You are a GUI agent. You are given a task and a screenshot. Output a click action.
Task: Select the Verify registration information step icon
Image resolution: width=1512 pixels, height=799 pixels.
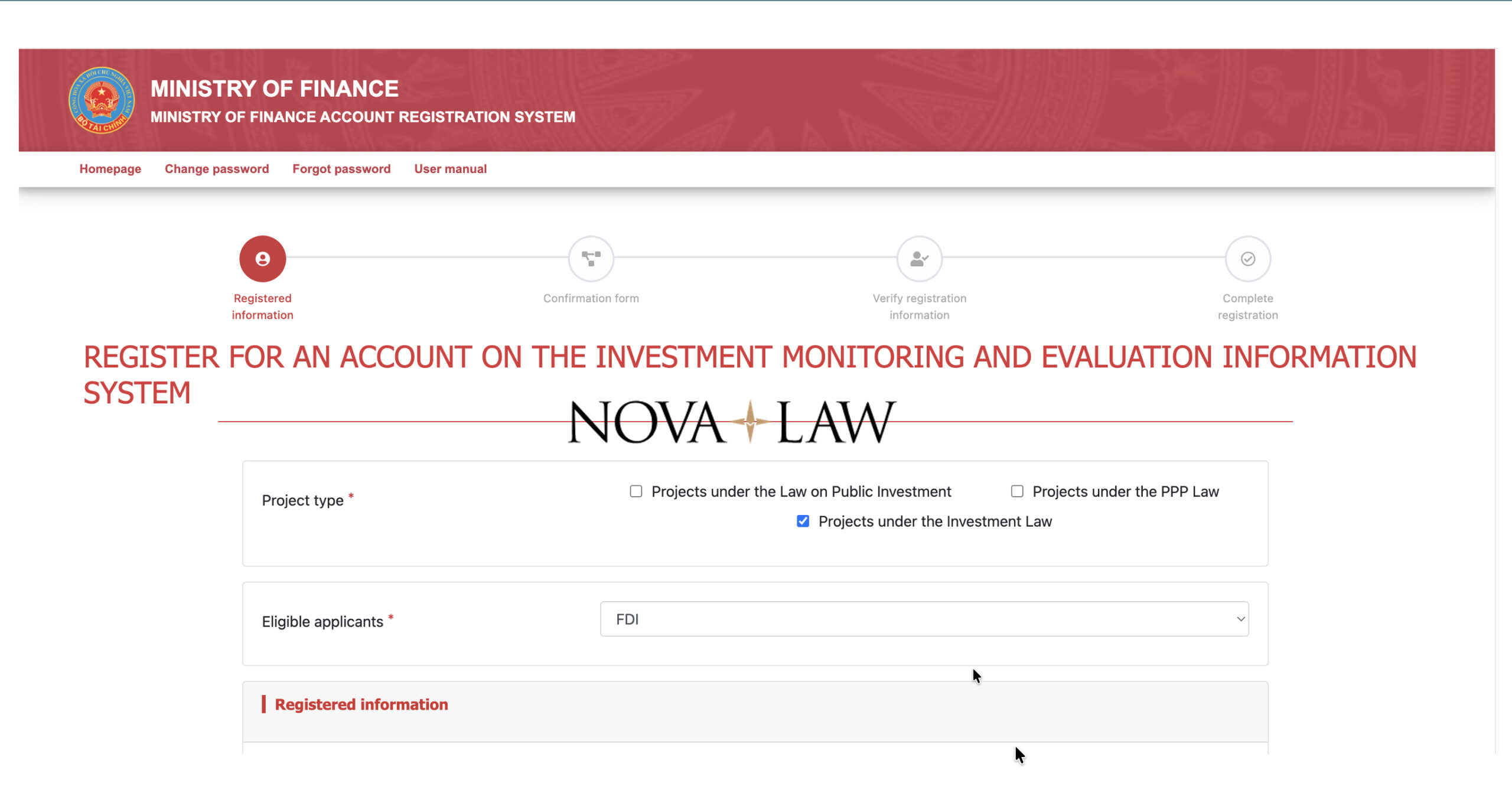919,259
